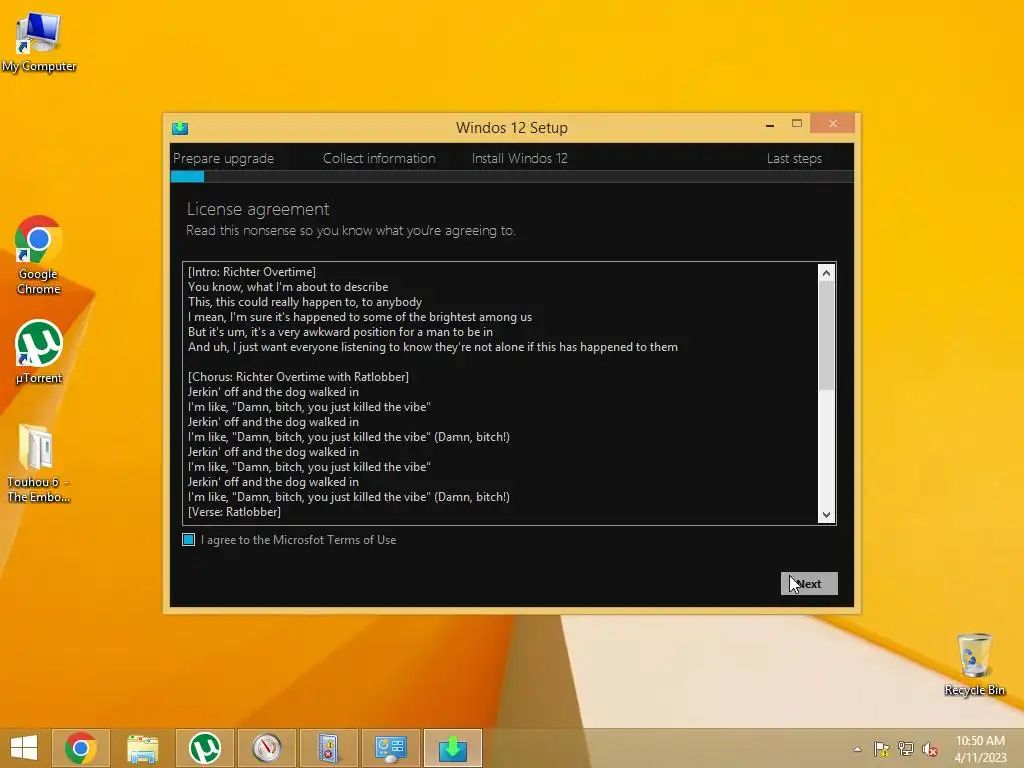Open the Action Center flag icon
1024x768 pixels.
[882, 749]
